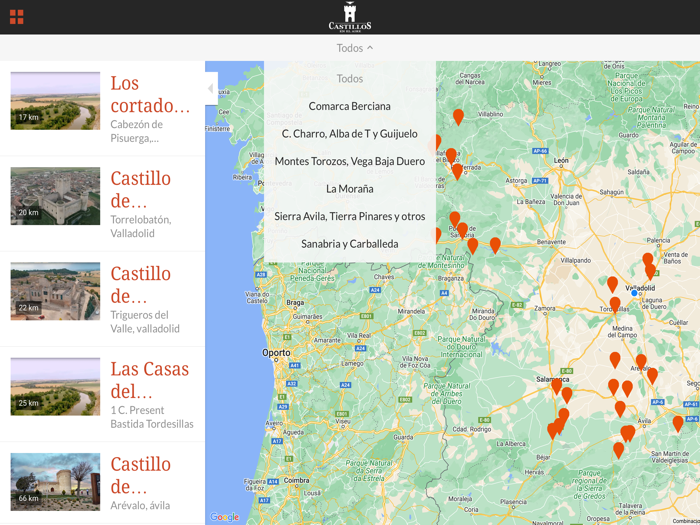Choose Comarca Berciana filter

point(350,106)
